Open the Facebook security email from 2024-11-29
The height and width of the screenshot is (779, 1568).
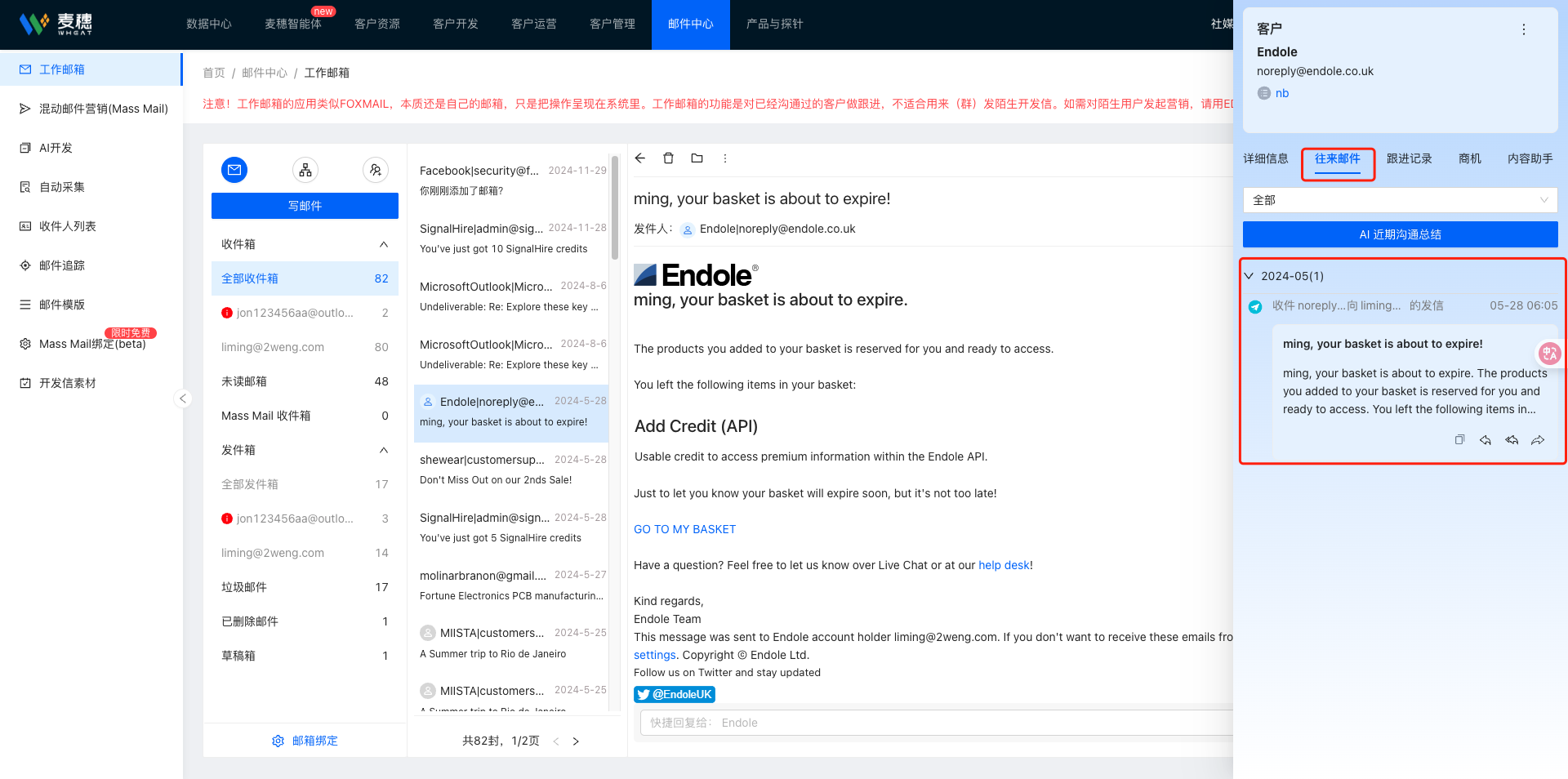point(512,180)
